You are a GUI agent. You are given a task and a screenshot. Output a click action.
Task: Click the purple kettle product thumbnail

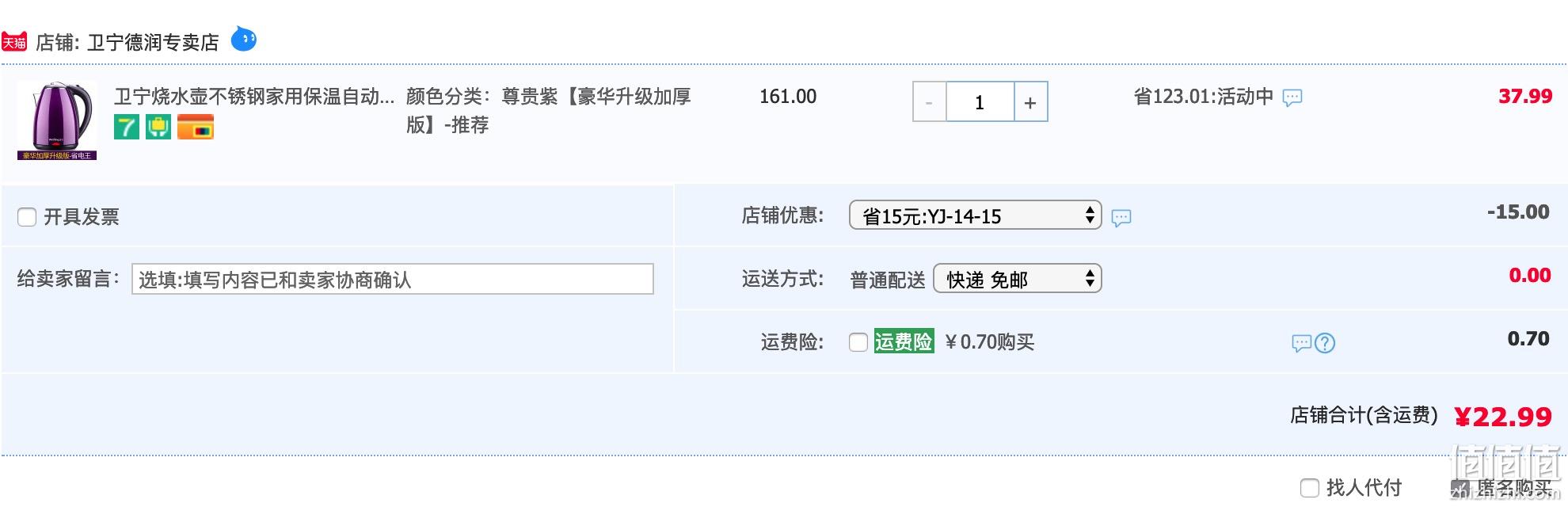tap(57, 120)
